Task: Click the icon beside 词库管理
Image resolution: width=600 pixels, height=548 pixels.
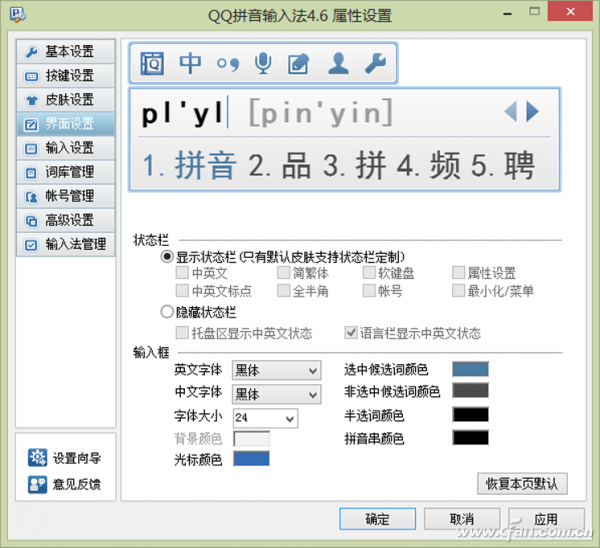Action: coord(31,173)
